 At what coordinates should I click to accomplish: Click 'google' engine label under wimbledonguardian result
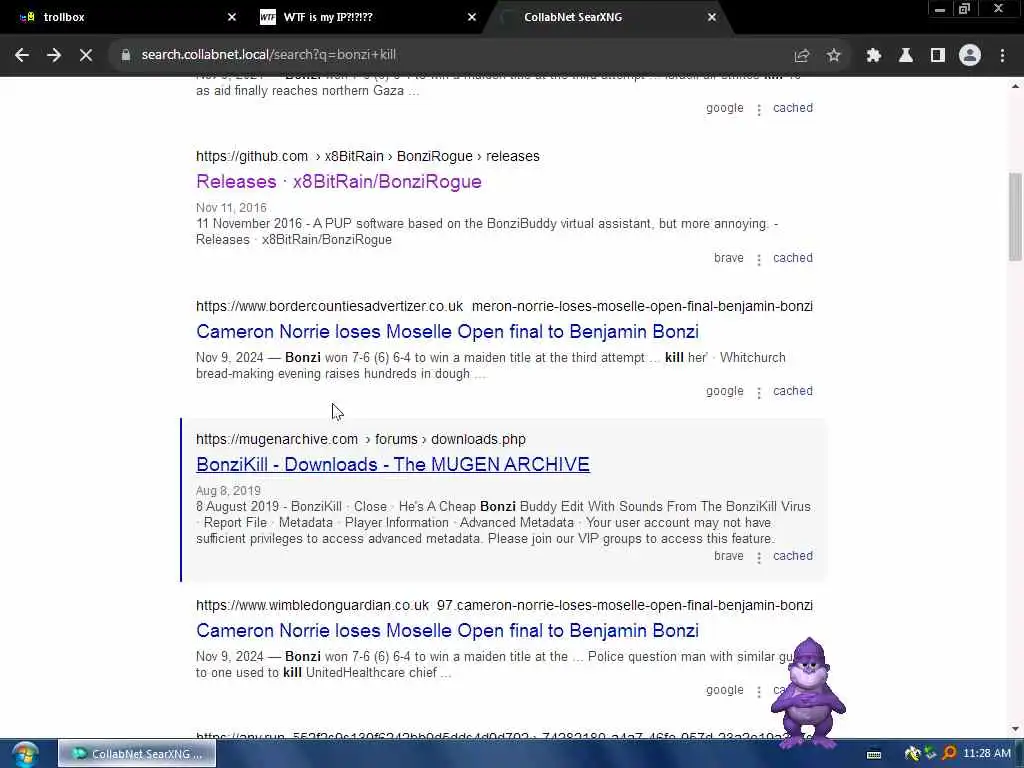(724, 690)
